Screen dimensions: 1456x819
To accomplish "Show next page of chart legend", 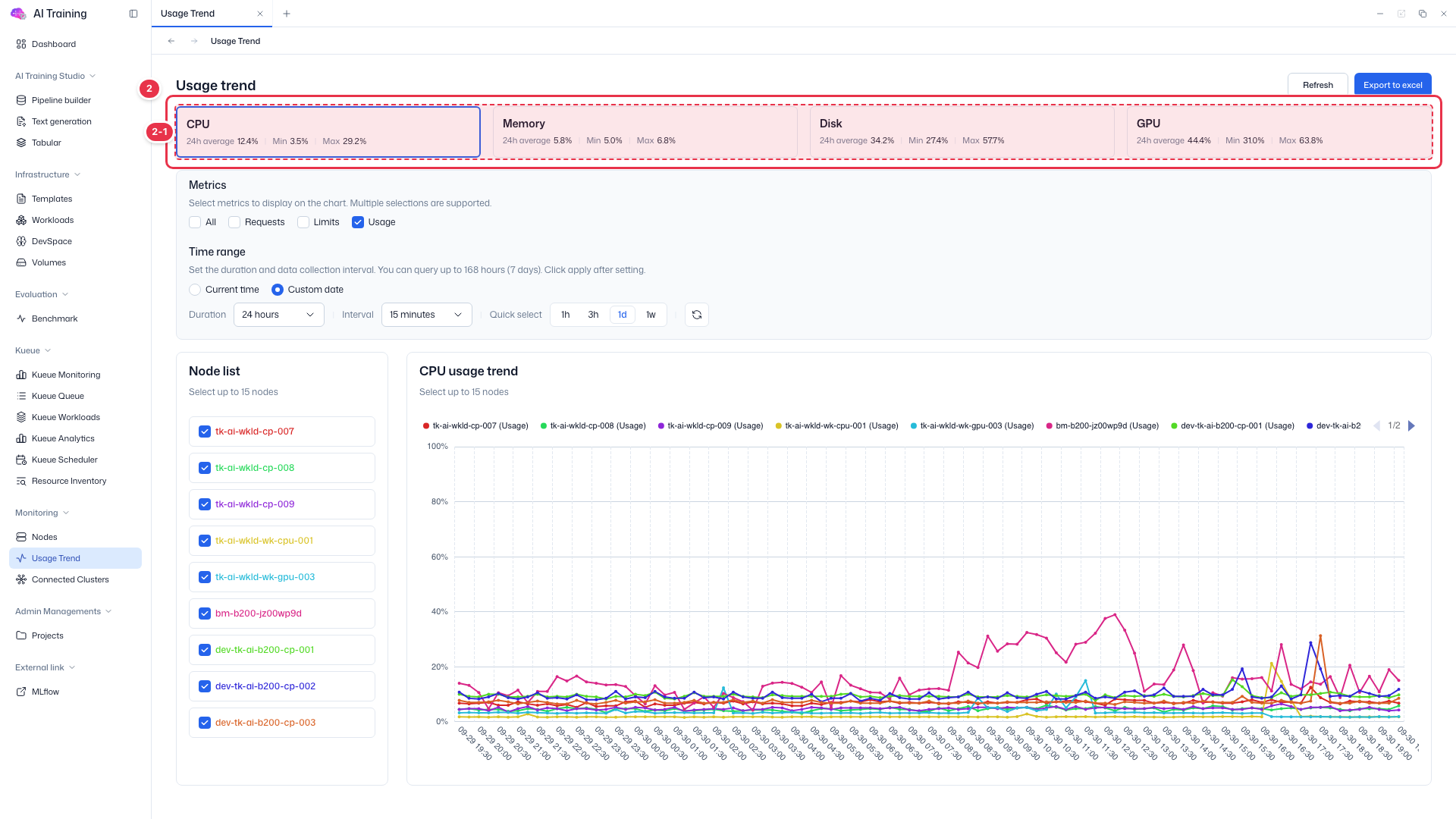I will point(1411,425).
